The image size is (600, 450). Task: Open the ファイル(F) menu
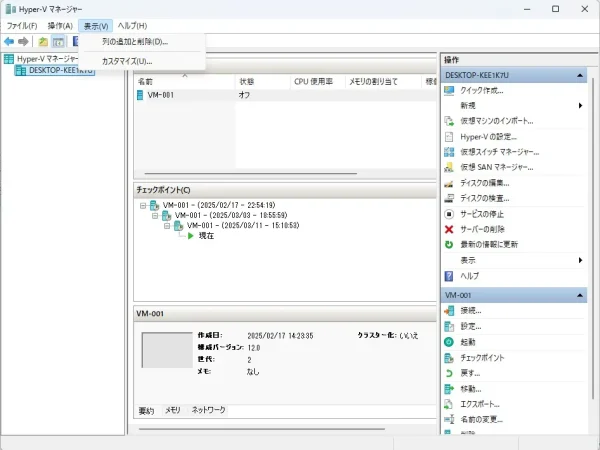point(22,26)
